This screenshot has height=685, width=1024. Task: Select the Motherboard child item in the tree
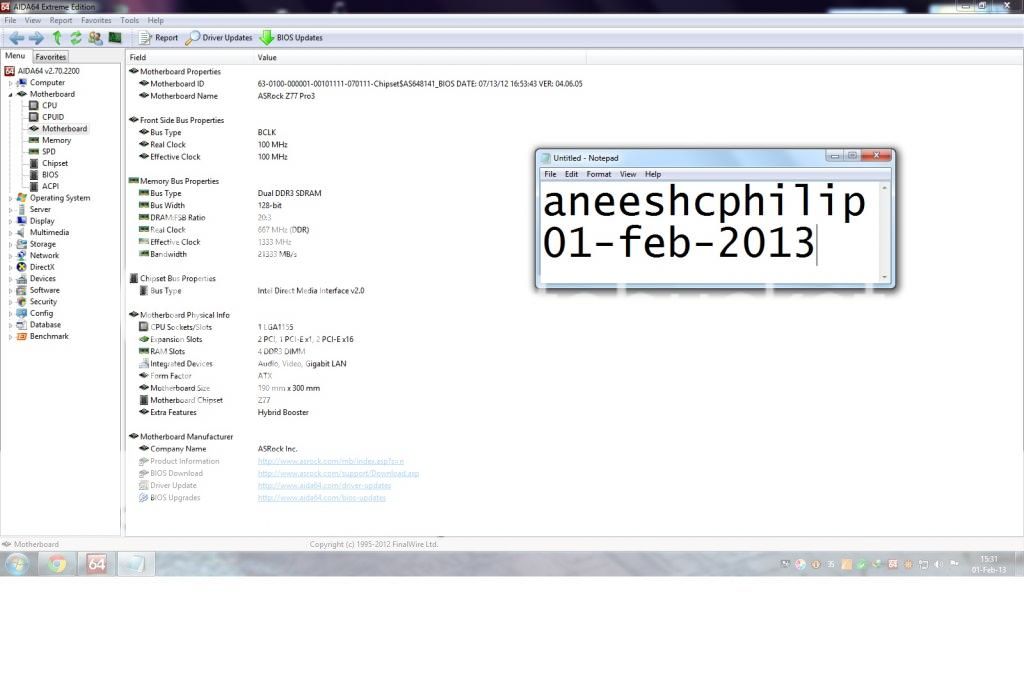(65, 129)
